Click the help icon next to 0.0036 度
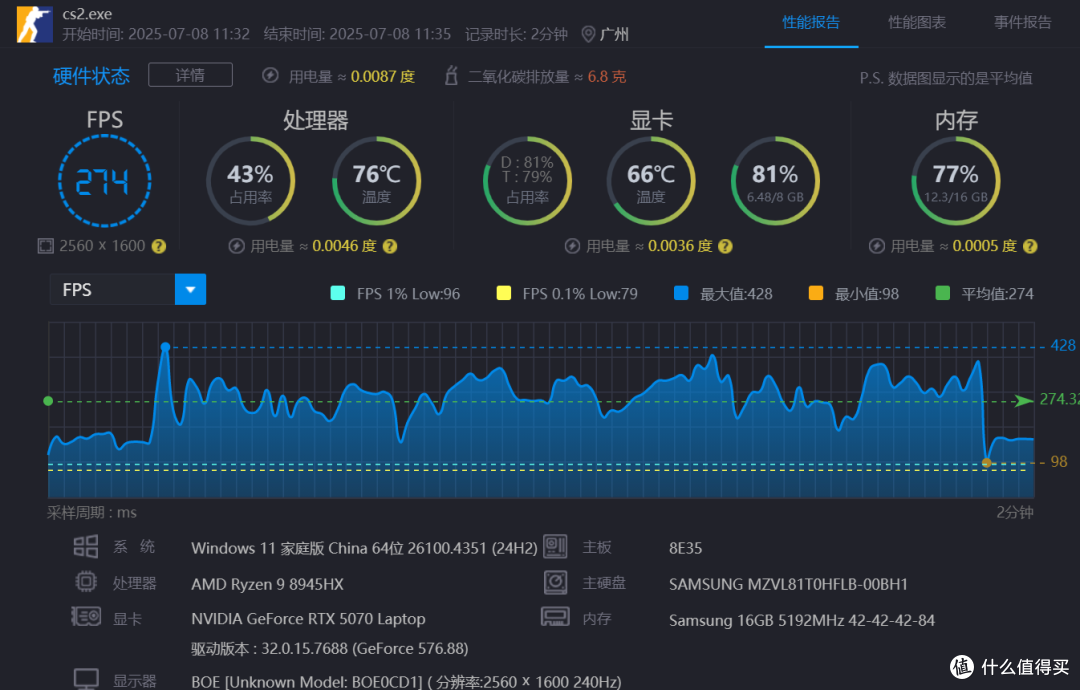 725,246
